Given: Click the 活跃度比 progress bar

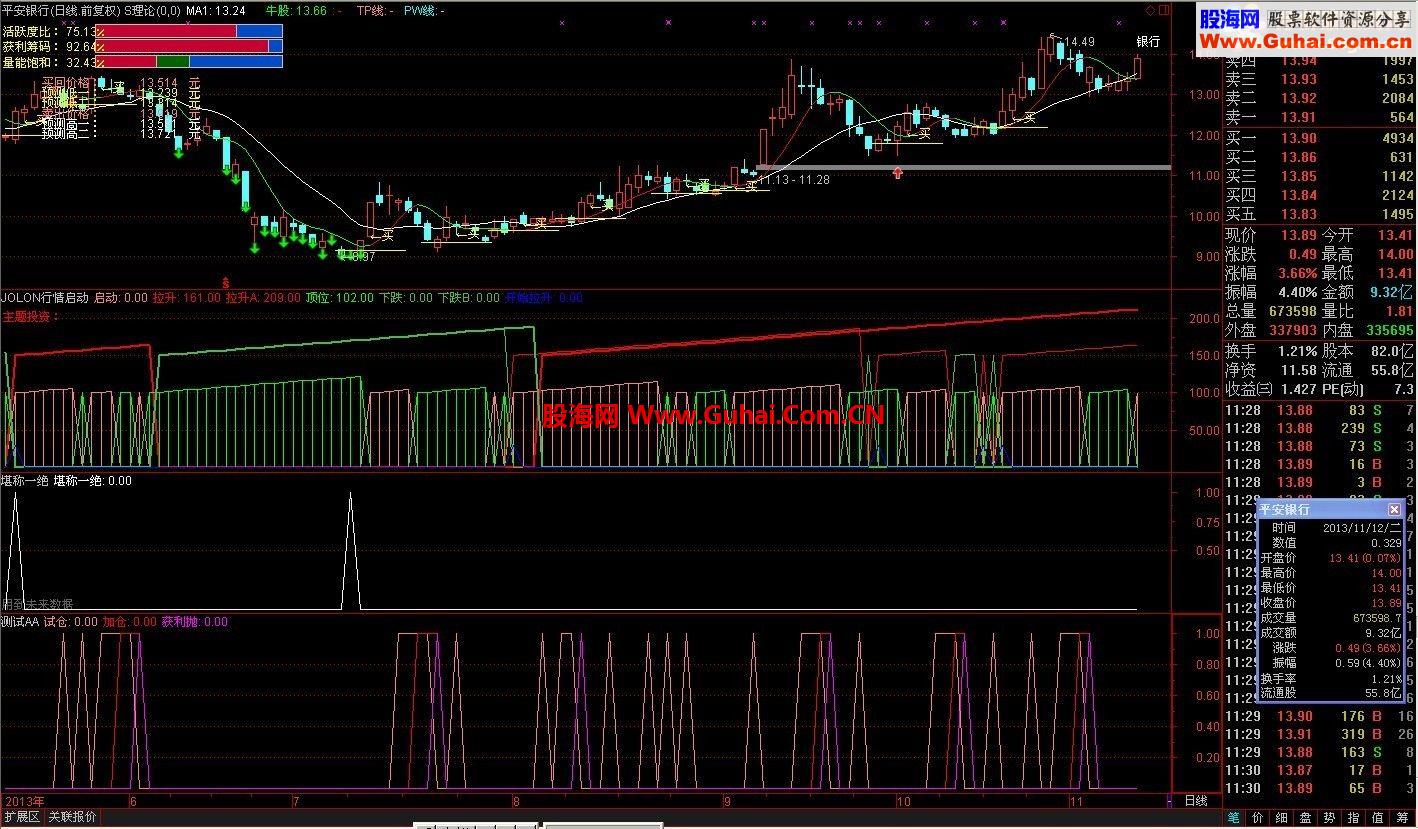Looking at the screenshot, I should [x=190, y=31].
